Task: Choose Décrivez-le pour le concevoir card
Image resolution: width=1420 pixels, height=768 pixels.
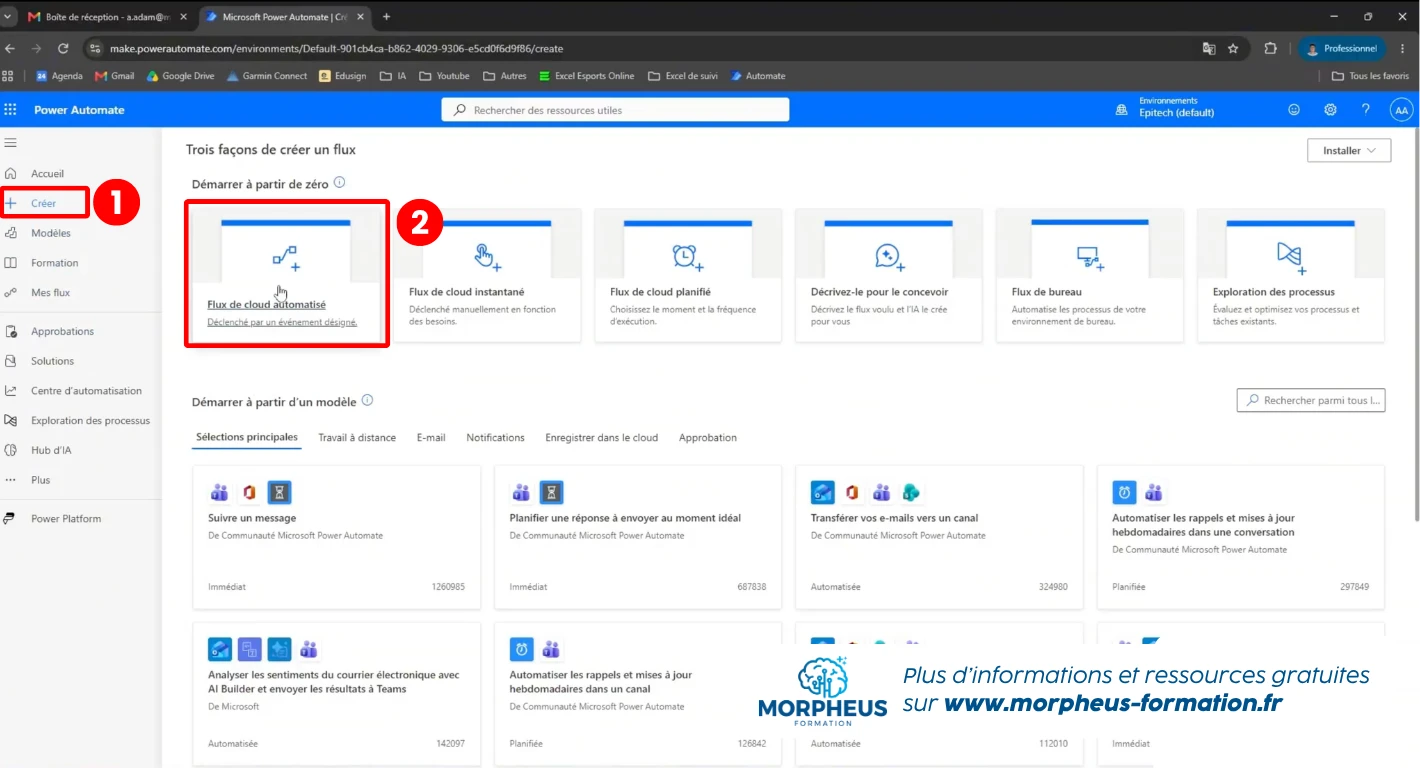Action: (x=888, y=276)
